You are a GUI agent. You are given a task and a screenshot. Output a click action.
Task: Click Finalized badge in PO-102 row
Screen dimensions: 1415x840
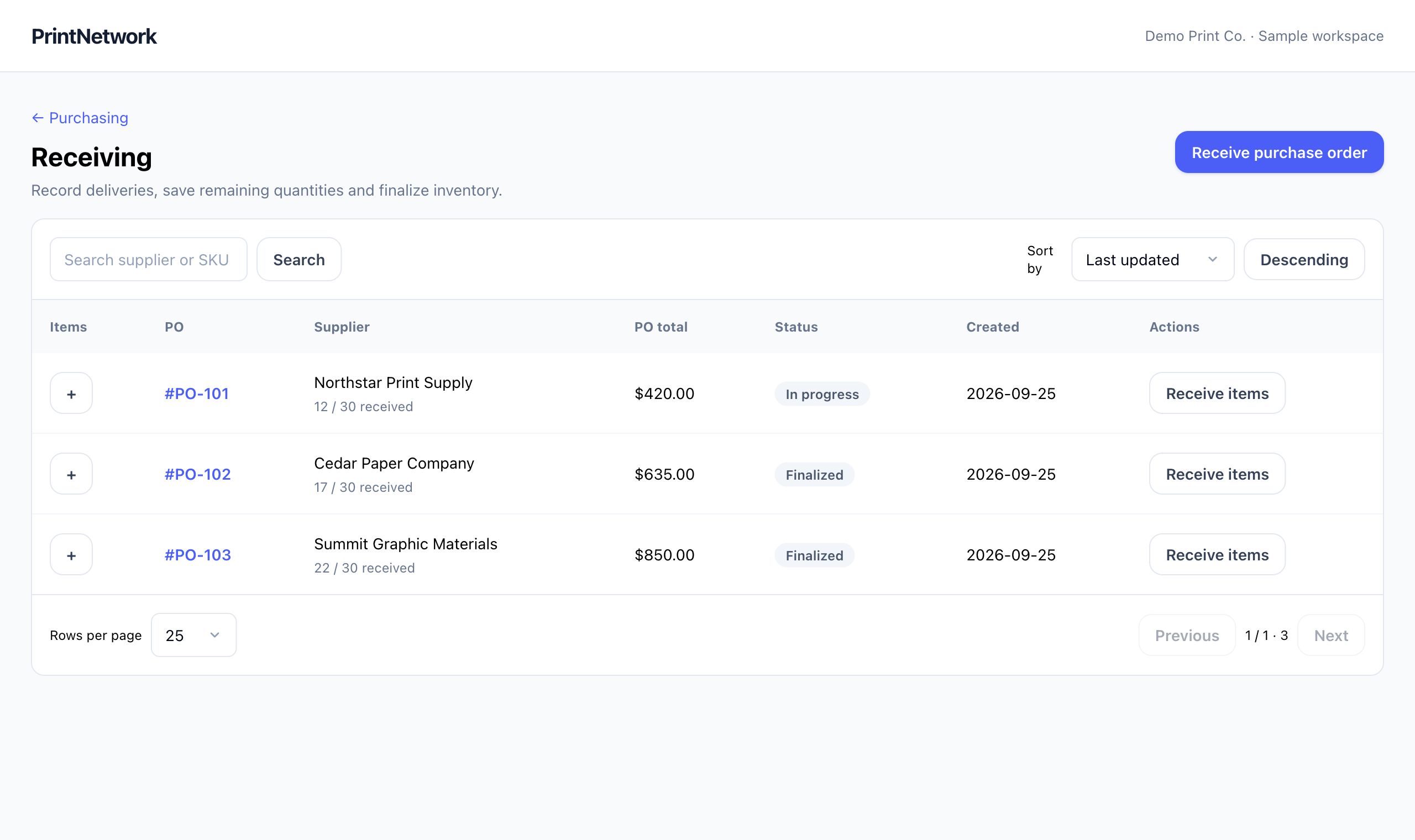(x=815, y=475)
